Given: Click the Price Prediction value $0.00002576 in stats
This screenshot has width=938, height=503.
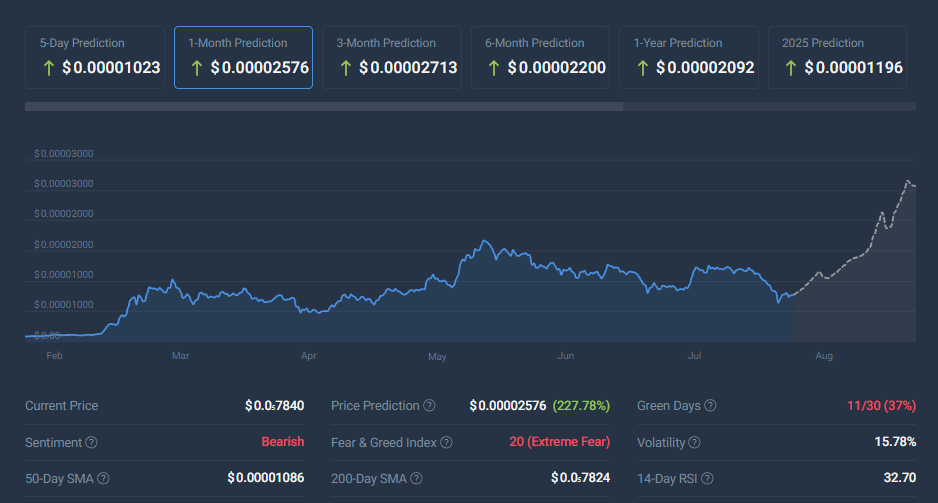Looking at the screenshot, I should tap(508, 406).
